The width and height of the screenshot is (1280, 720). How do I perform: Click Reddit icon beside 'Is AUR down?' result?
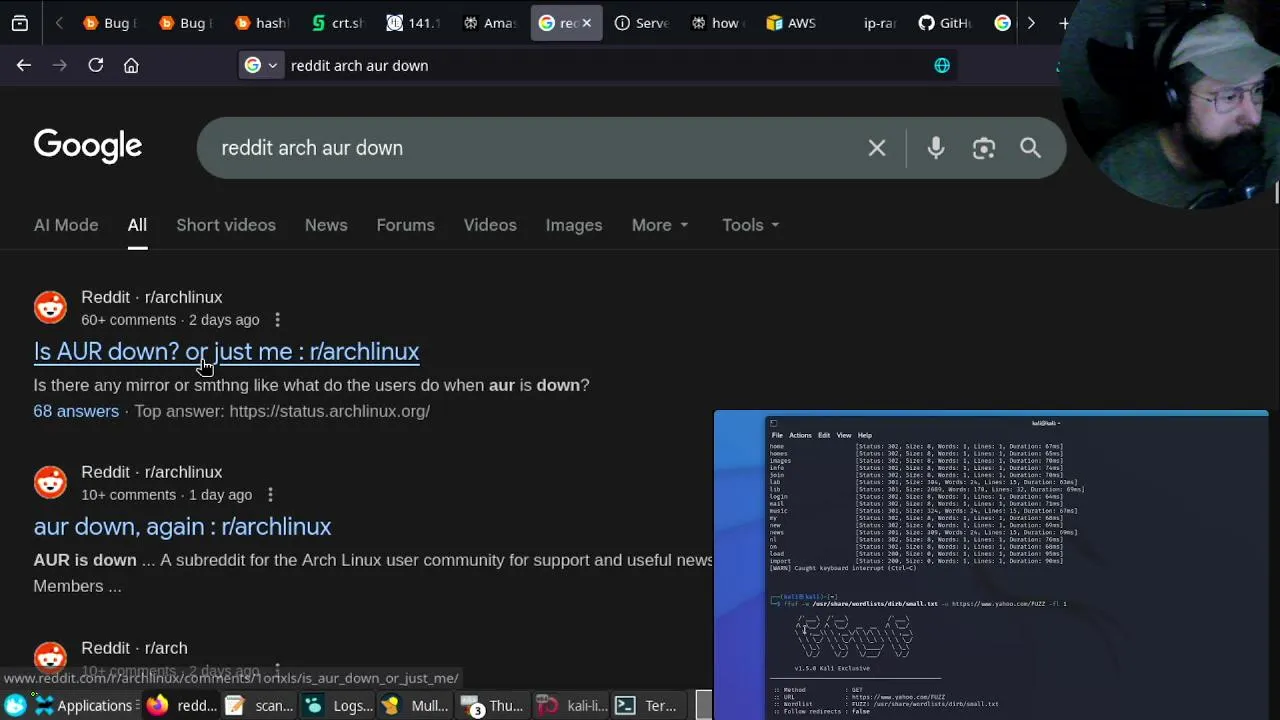(50, 307)
